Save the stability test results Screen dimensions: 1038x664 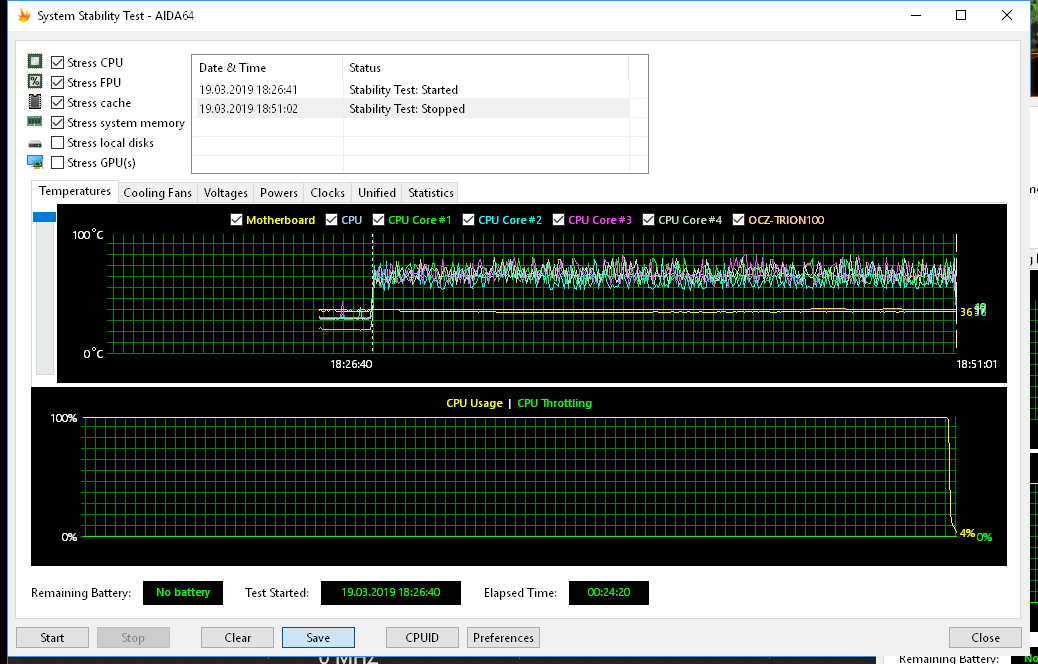[318, 638]
